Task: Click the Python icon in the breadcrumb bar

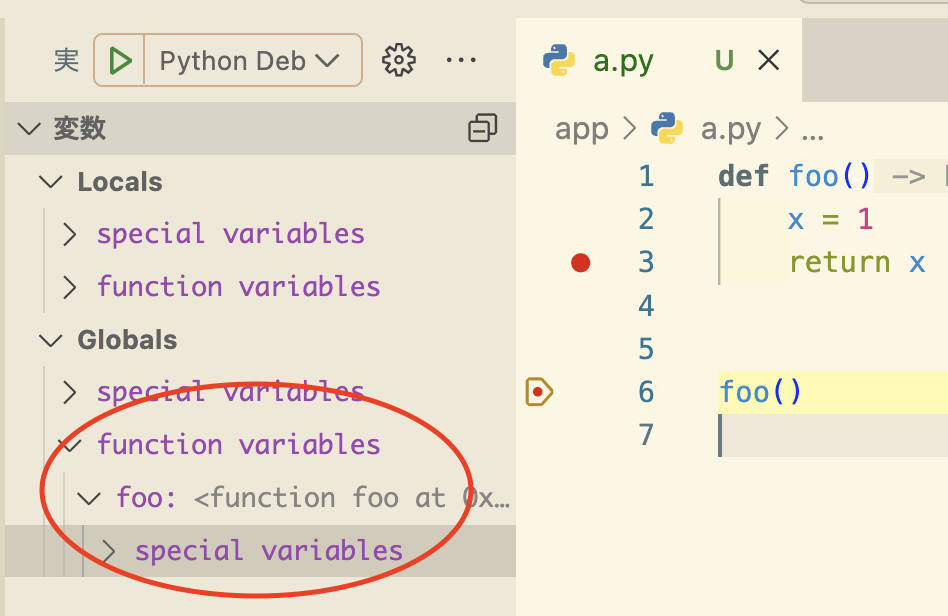Action: pyautogui.click(x=667, y=128)
